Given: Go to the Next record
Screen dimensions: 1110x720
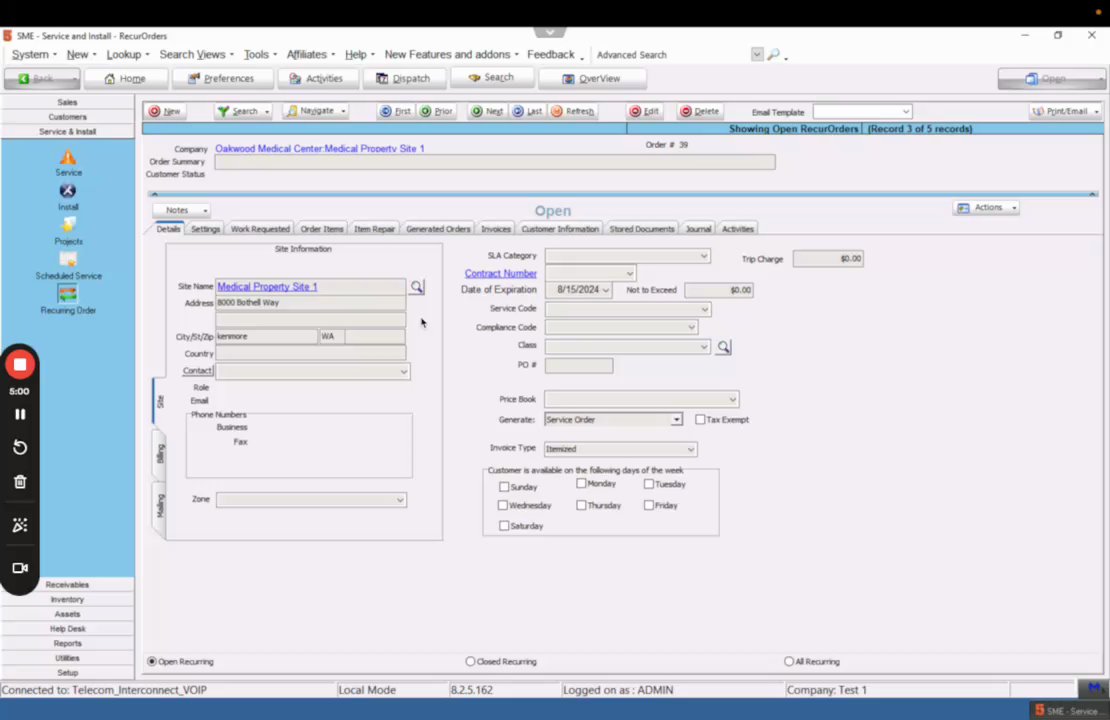Looking at the screenshot, I should tap(488, 111).
